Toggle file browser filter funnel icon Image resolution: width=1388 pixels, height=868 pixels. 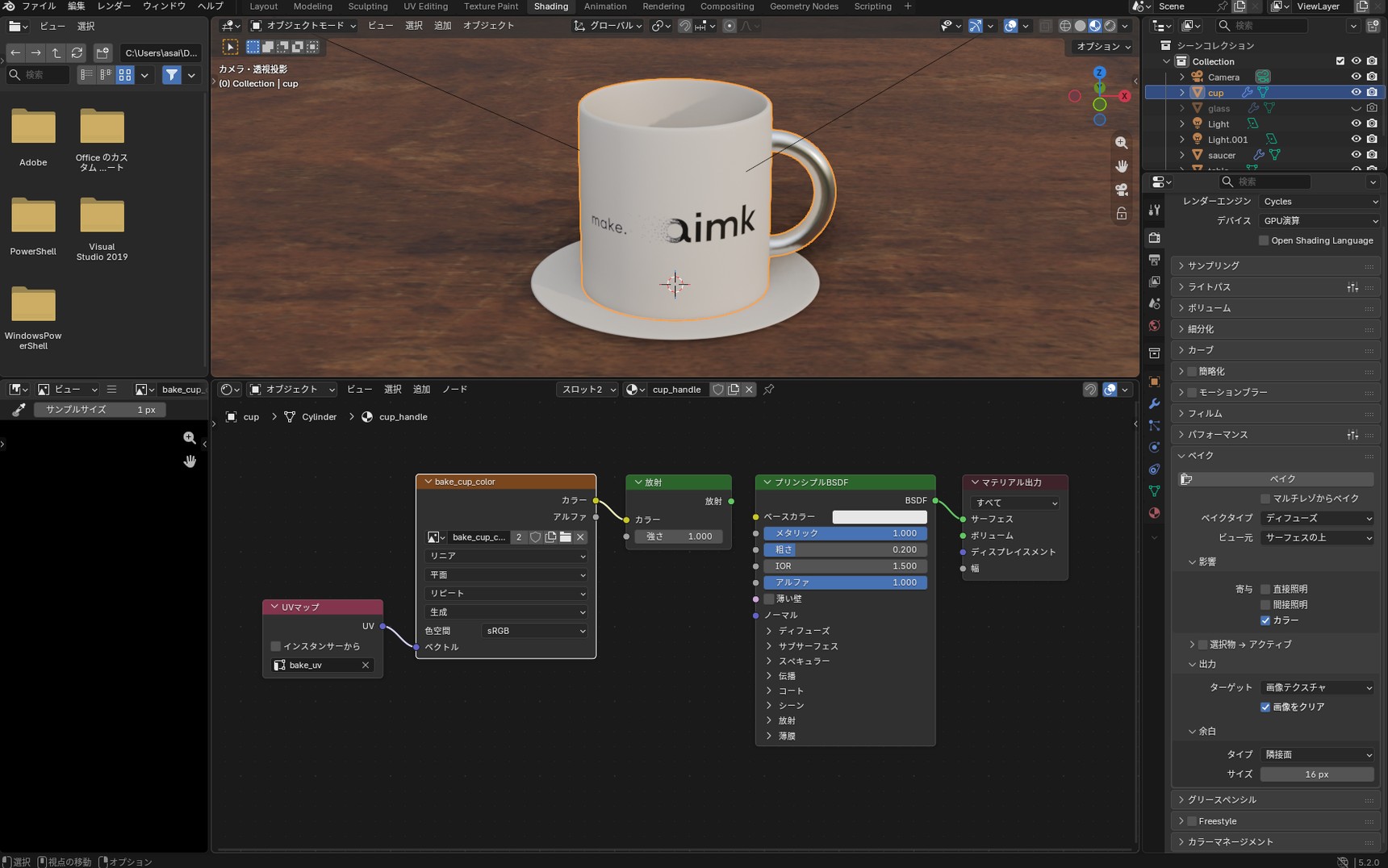point(172,75)
